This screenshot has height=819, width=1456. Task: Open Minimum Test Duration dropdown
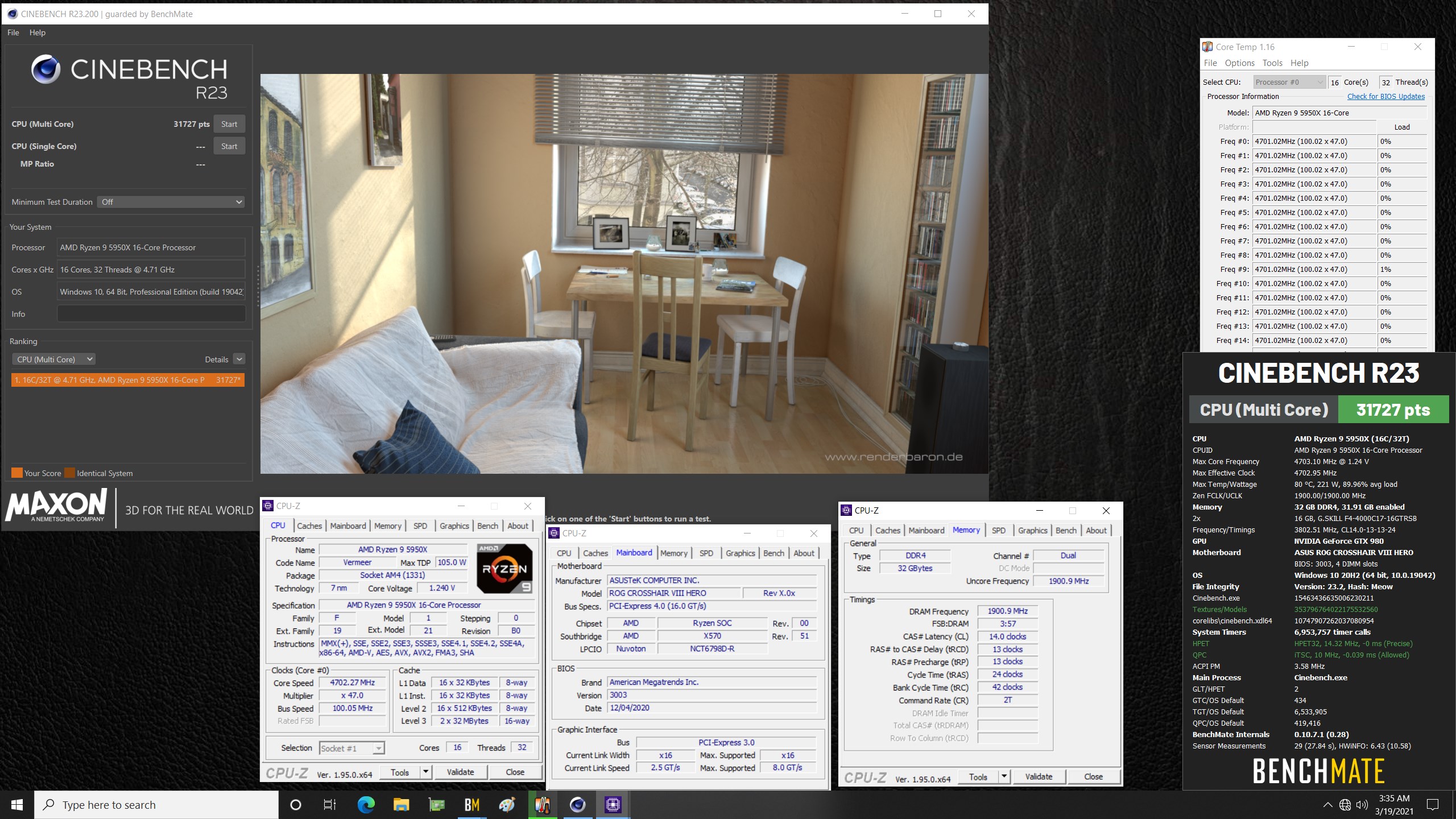point(171,202)
